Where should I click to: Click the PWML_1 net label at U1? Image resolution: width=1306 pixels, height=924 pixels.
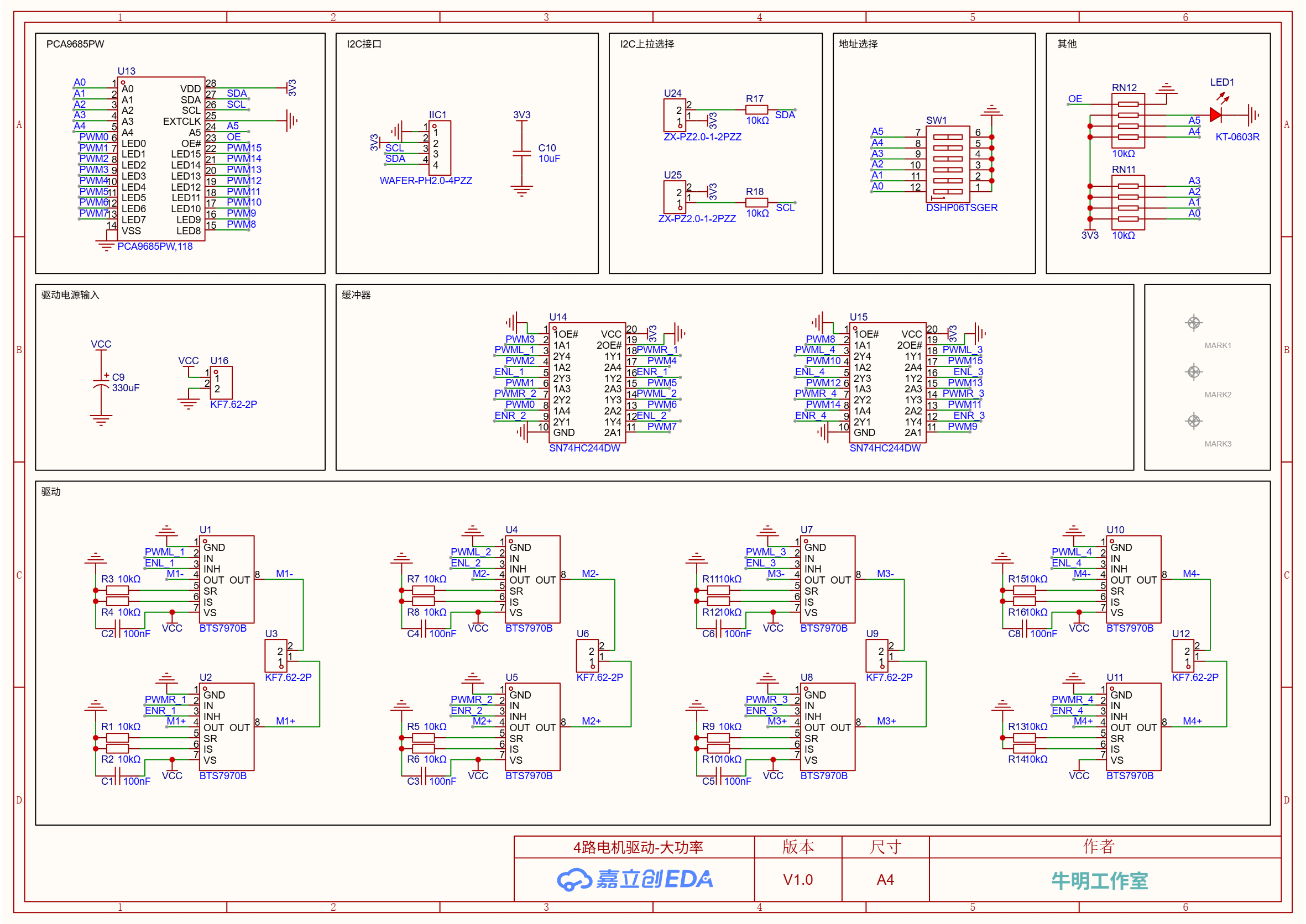tap(165, 552)
